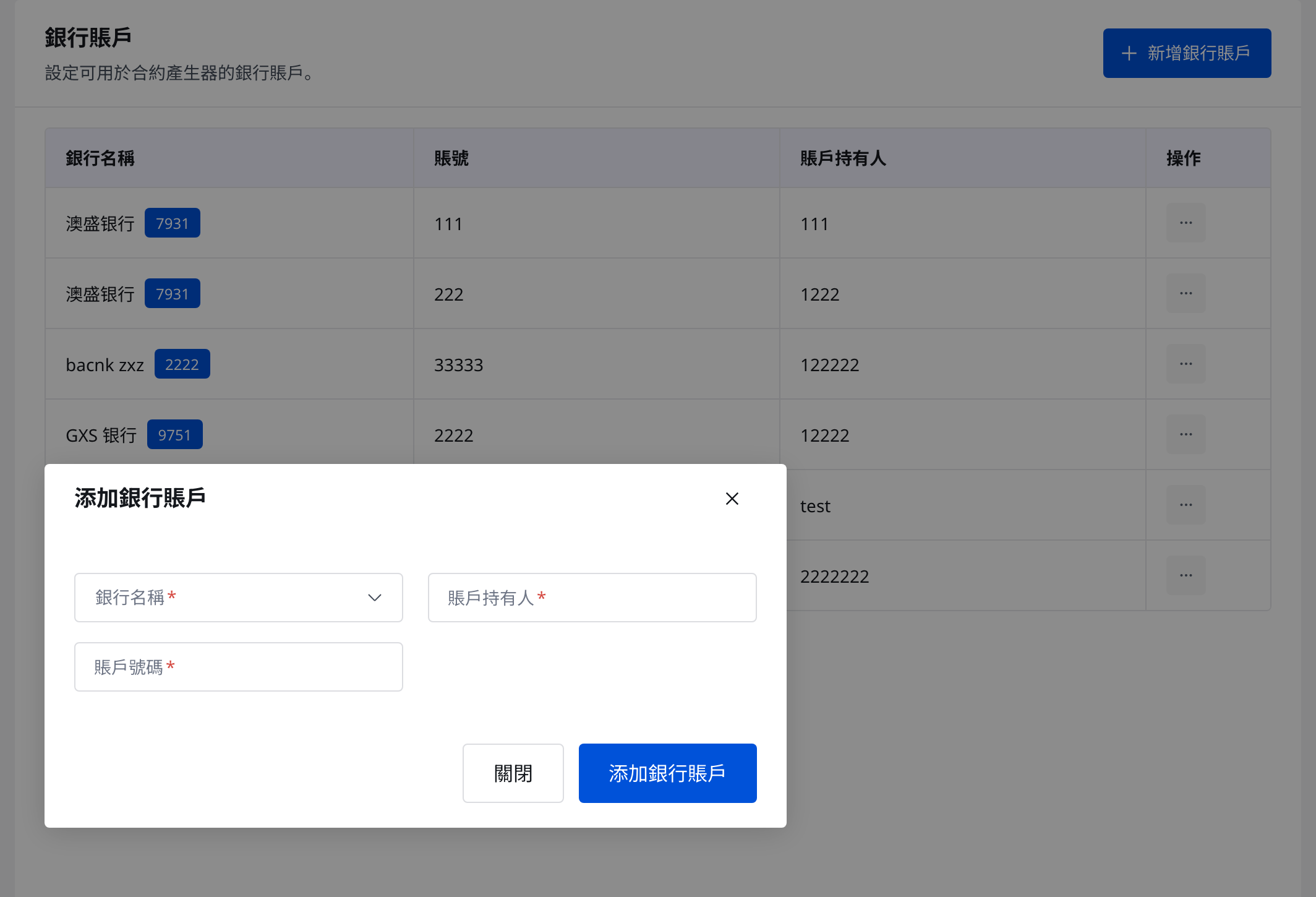Submit with the blue 添加銀行賬戶 button
Image resolution: width=1316 pixels, height=897 pixels.
coord(668,773)
